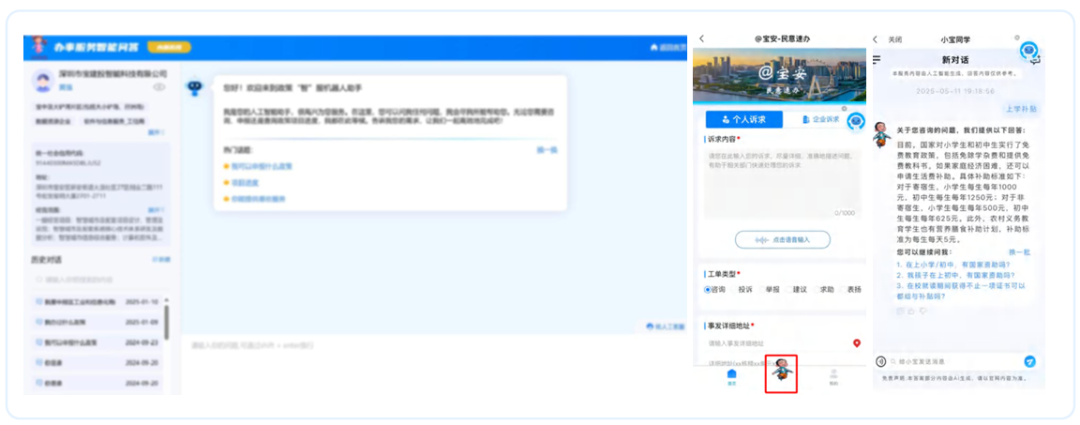Select the 求助 work order type
The width and height of the screenshot is (1080, 425).
click(x=823, y=289)
